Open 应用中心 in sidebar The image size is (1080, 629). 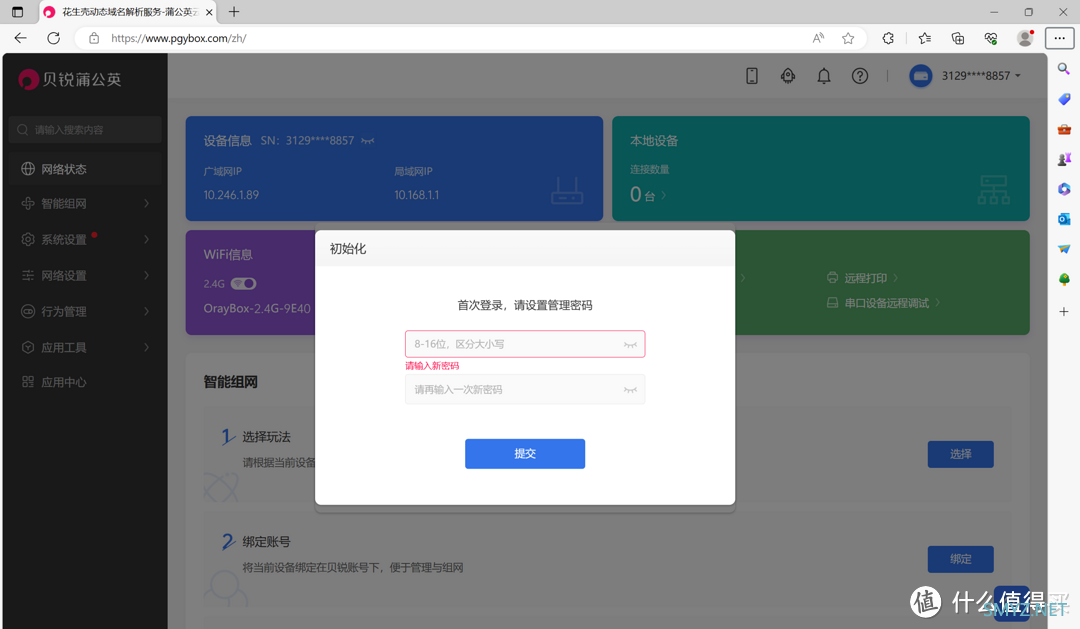pyautogui.click(x=85, y=382)
